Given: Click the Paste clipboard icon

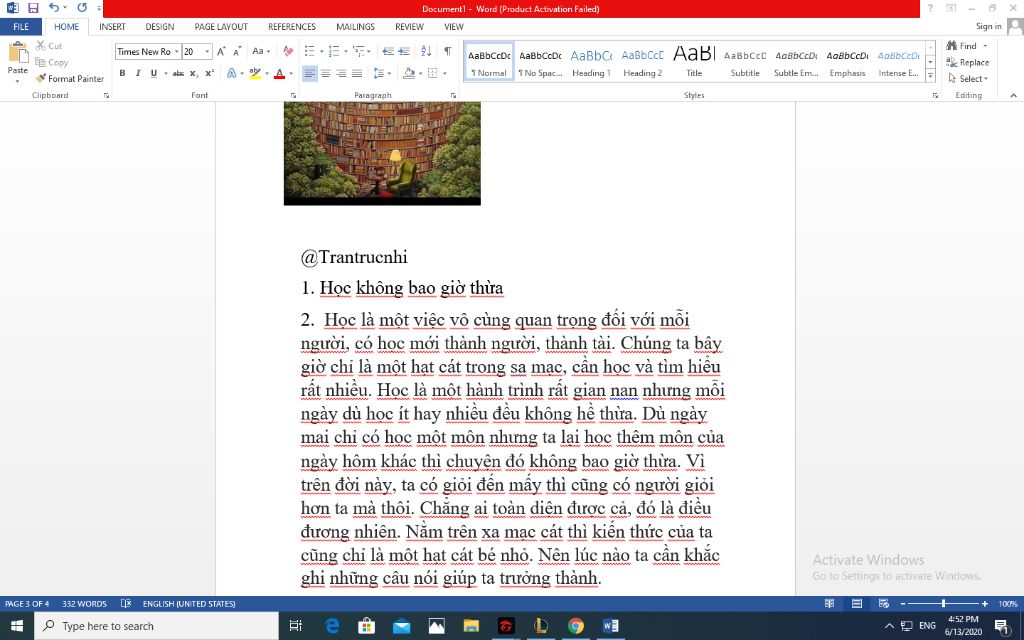Looking at the screenshot, I should pyautogui.click(x=18, y=52).
